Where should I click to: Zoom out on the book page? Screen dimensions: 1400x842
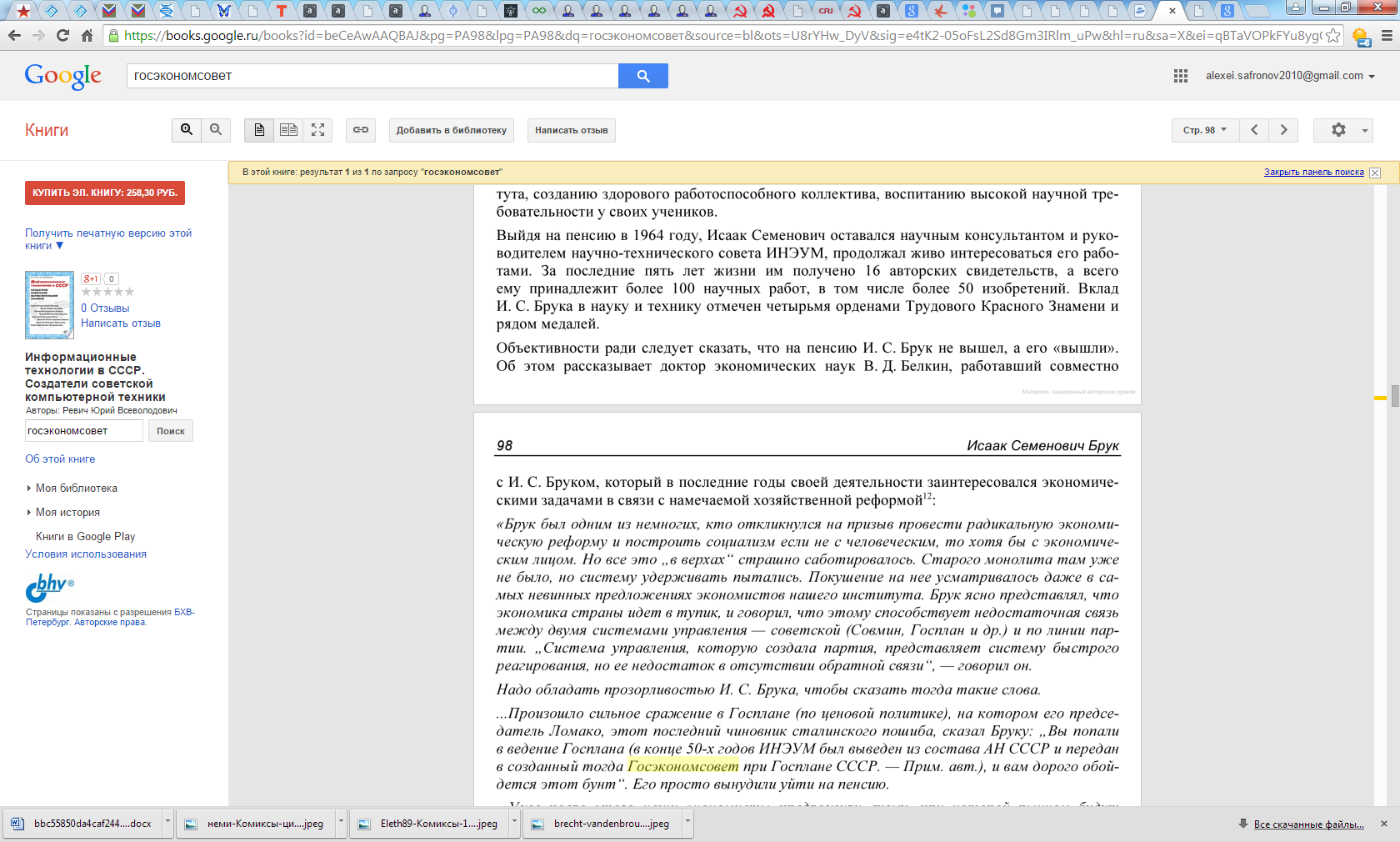[216, 130]
